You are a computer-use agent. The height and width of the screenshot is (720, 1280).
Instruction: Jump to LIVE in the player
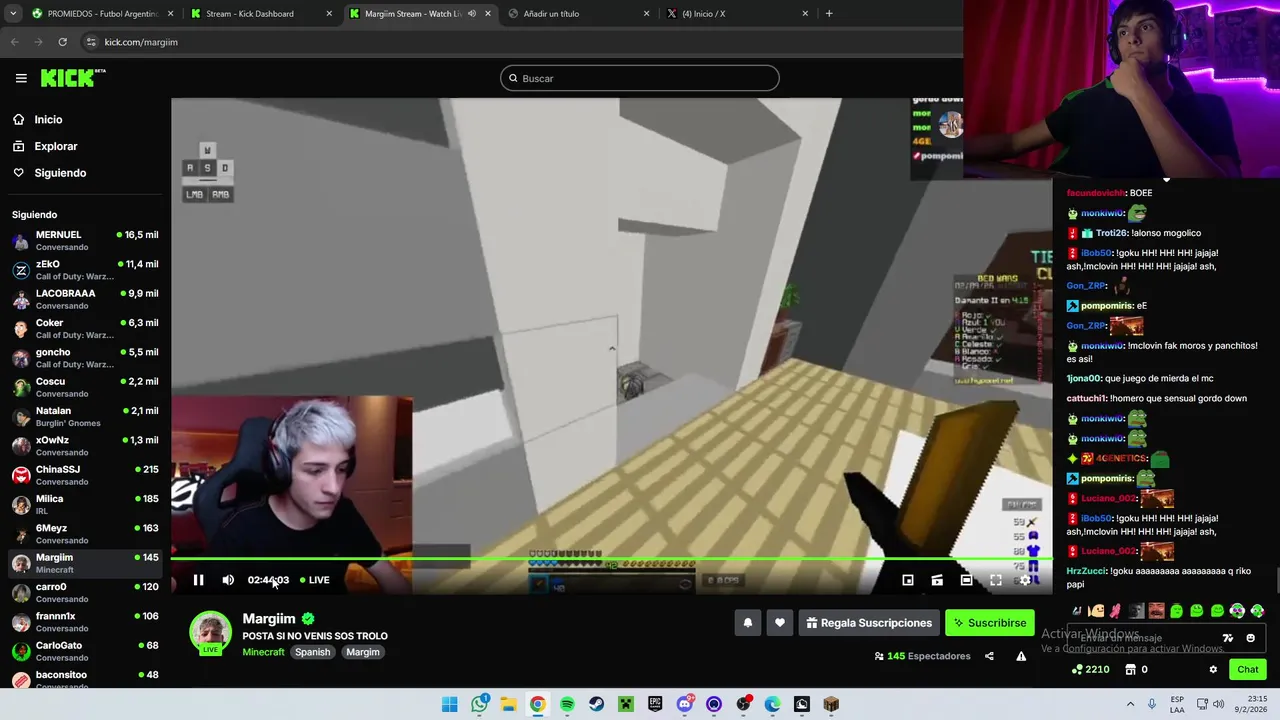(315, 580)
